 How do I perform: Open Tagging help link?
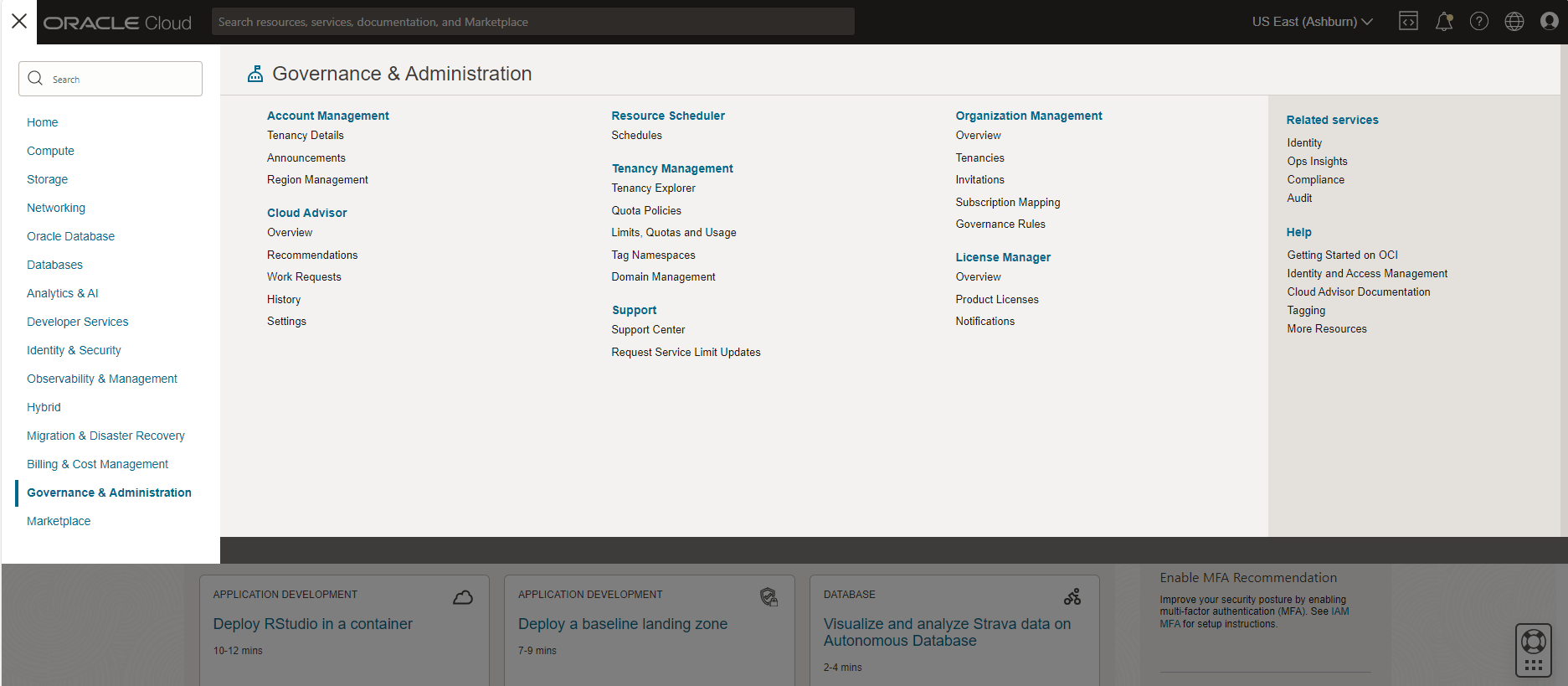click(1306, 311)
